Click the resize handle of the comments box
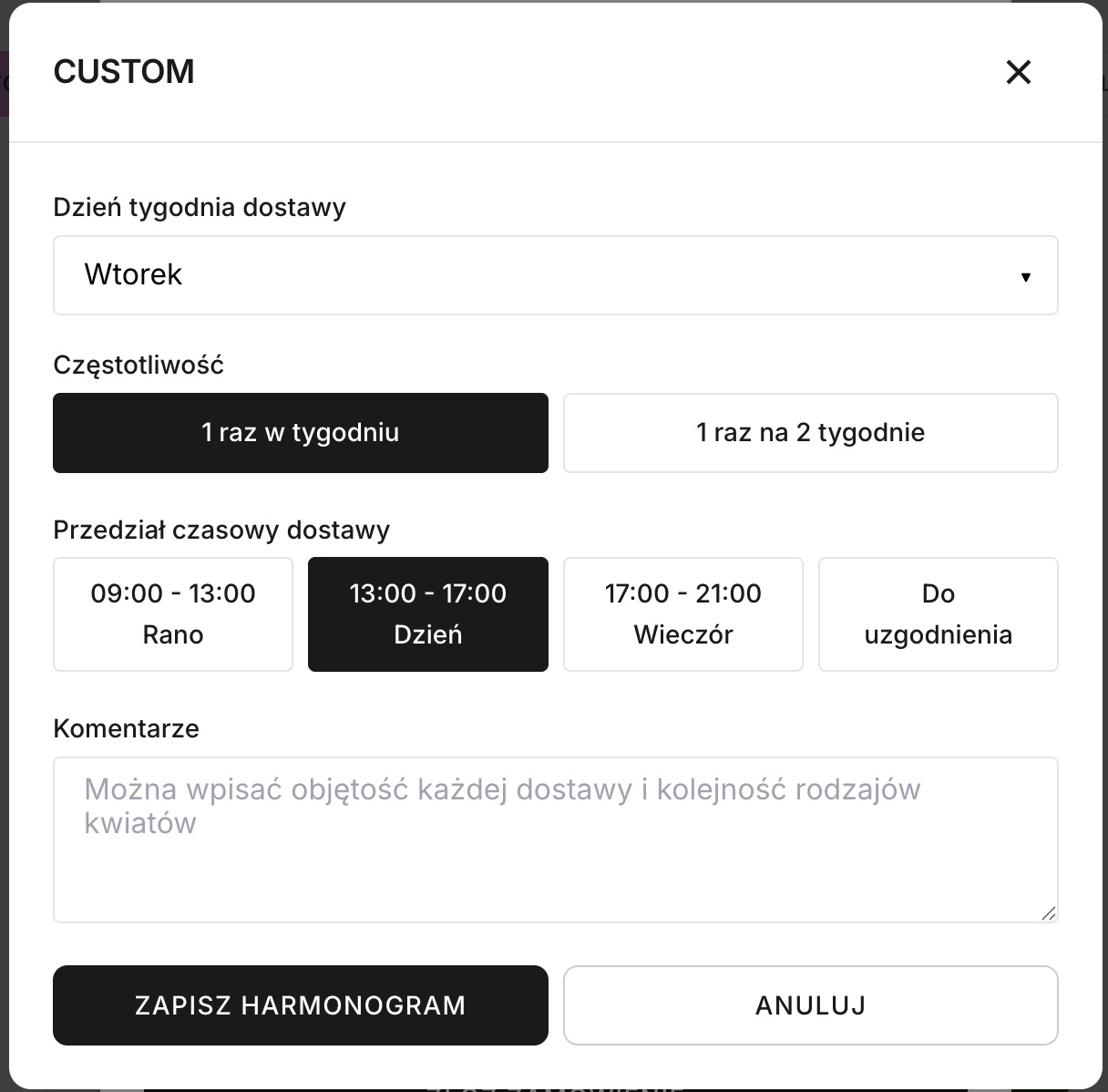The height and width of the screenshot is (1092, 1108). (x=1050, y=914)
